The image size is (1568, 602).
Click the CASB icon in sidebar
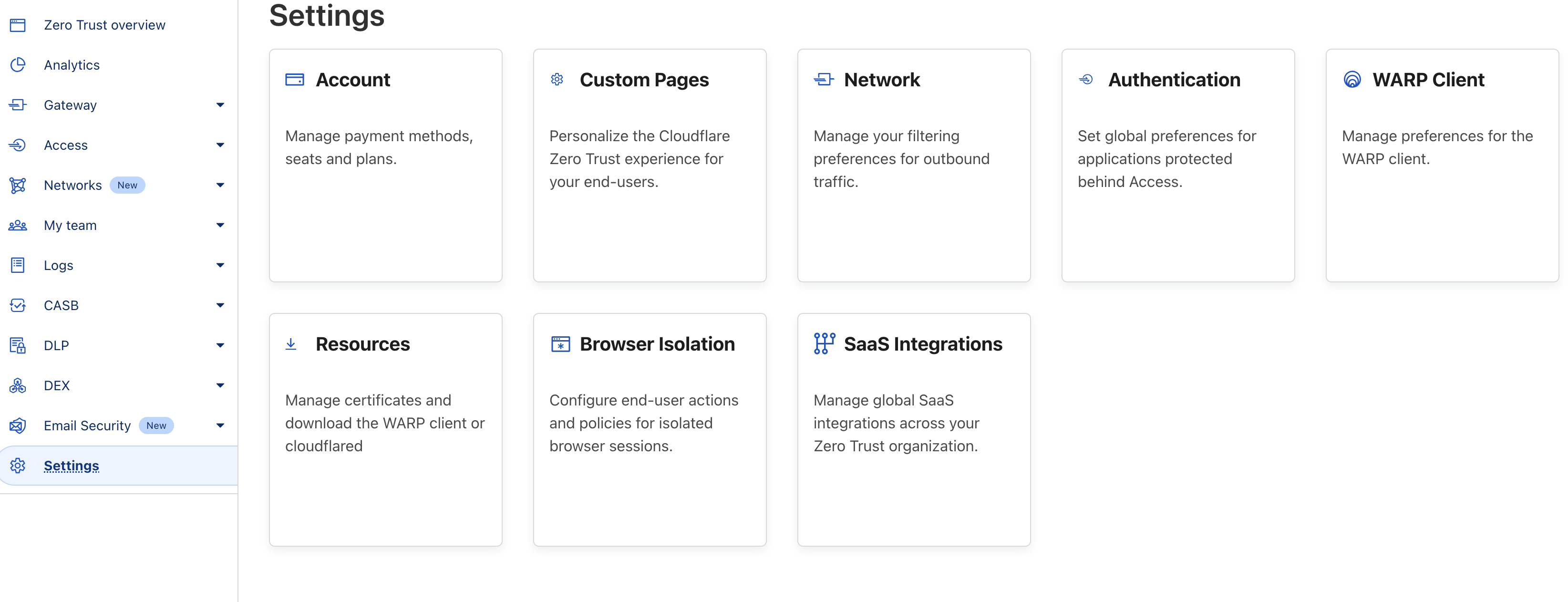pos(18,305)
